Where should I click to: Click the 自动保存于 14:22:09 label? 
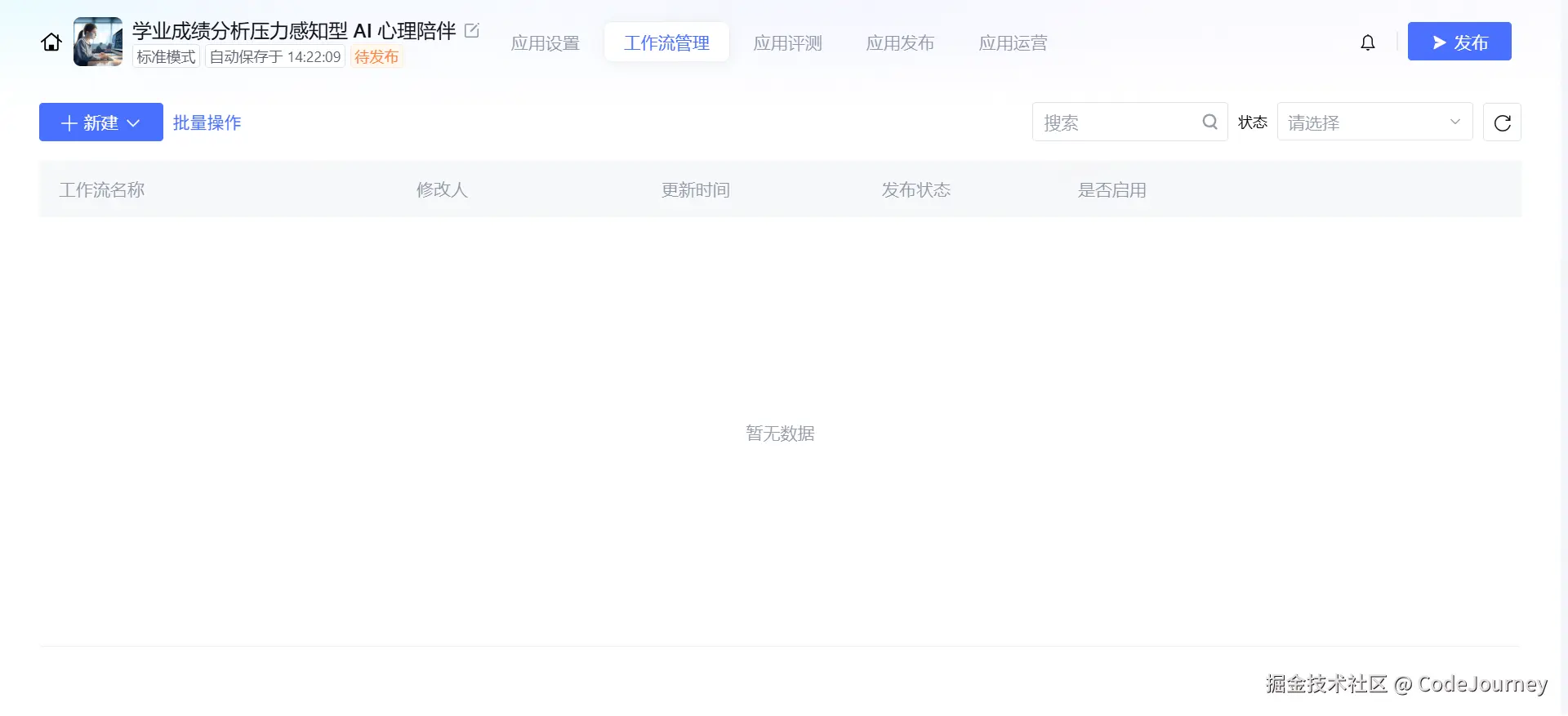275,56
